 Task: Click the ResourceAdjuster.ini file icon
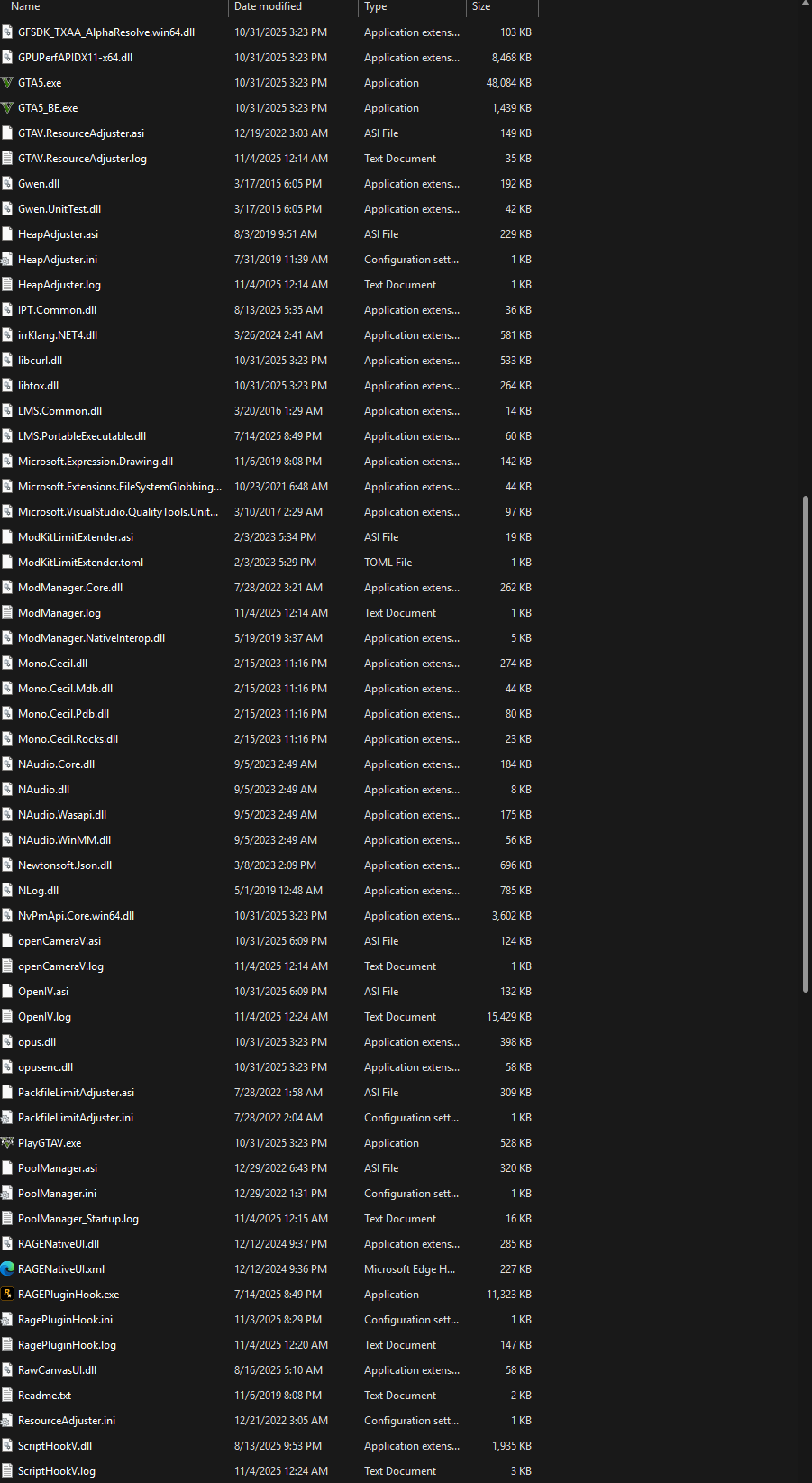click(7, 1421)
